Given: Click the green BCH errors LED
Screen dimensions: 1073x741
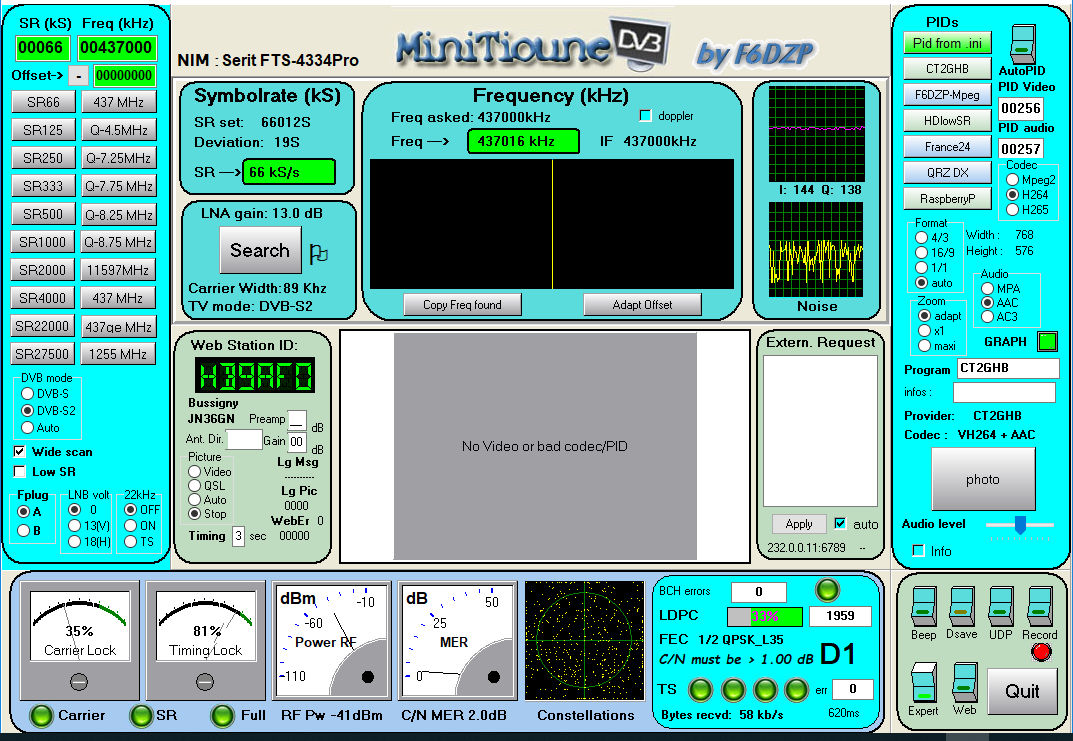Looking at the screenshot, I should point(827,590).
